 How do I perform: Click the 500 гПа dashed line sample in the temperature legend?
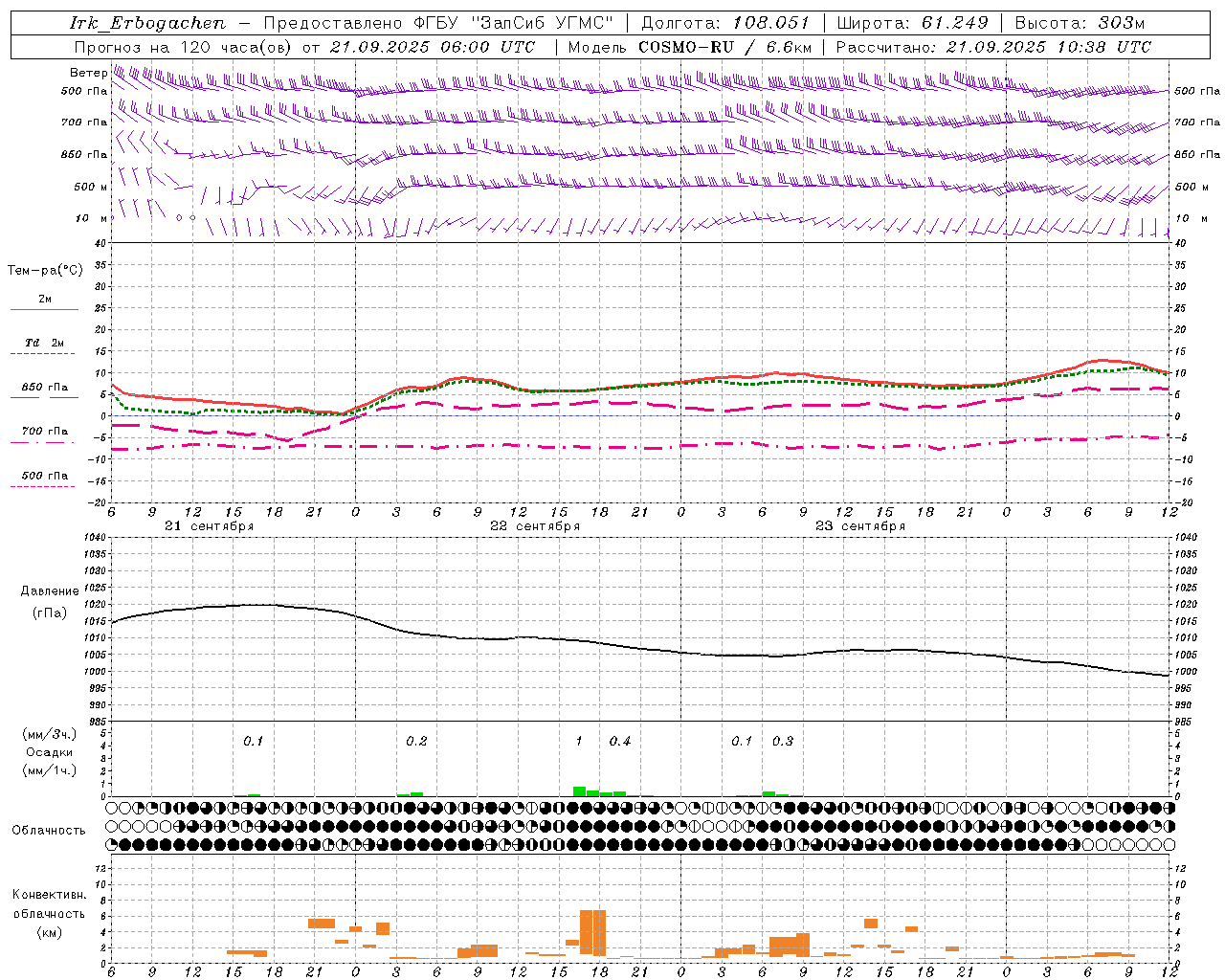point(42,486)
